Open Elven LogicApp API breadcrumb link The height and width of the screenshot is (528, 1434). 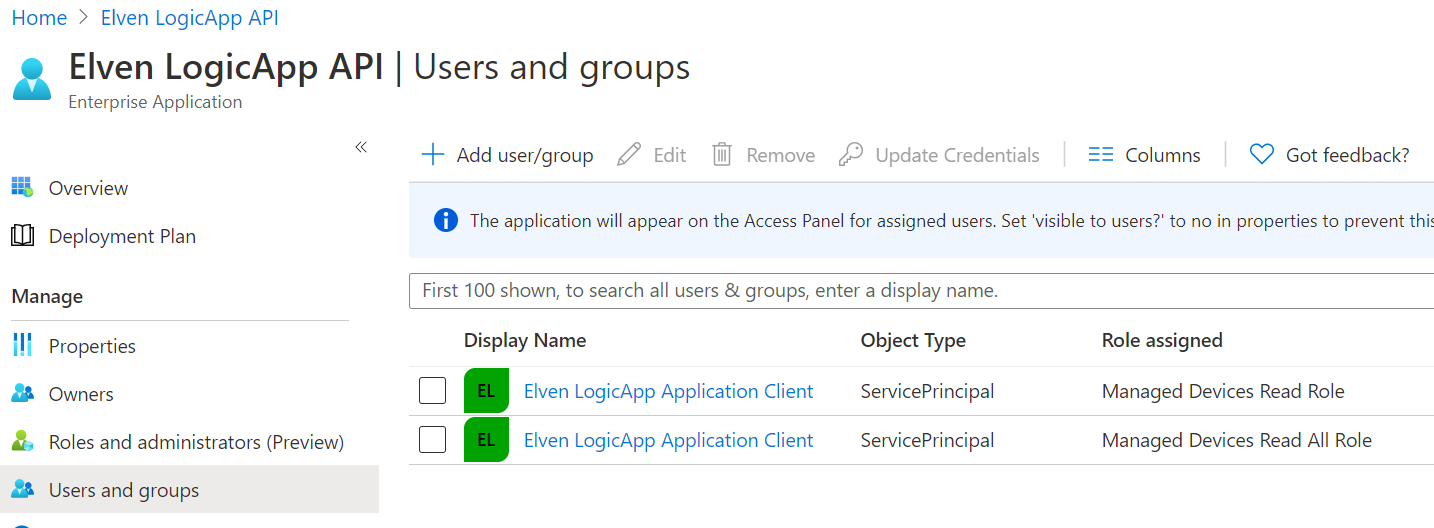point(190,18)
